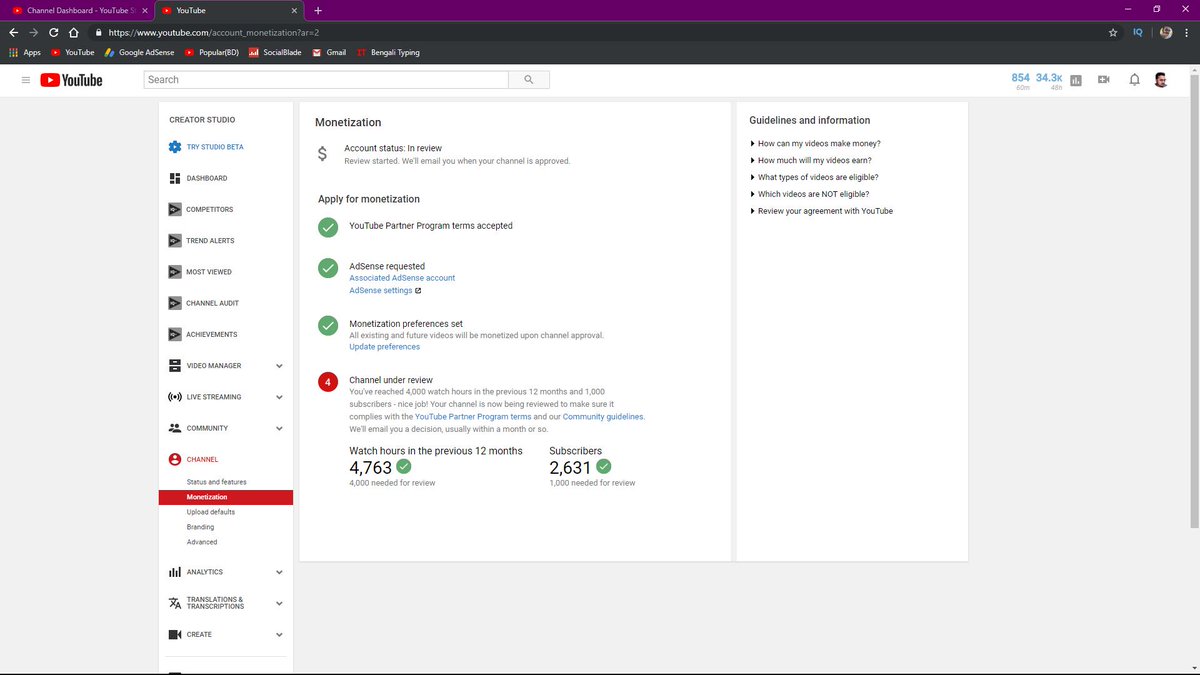This screenshot has width=1200, height=675.
Task: Click the browser reload button
Action: pos(53,32)
